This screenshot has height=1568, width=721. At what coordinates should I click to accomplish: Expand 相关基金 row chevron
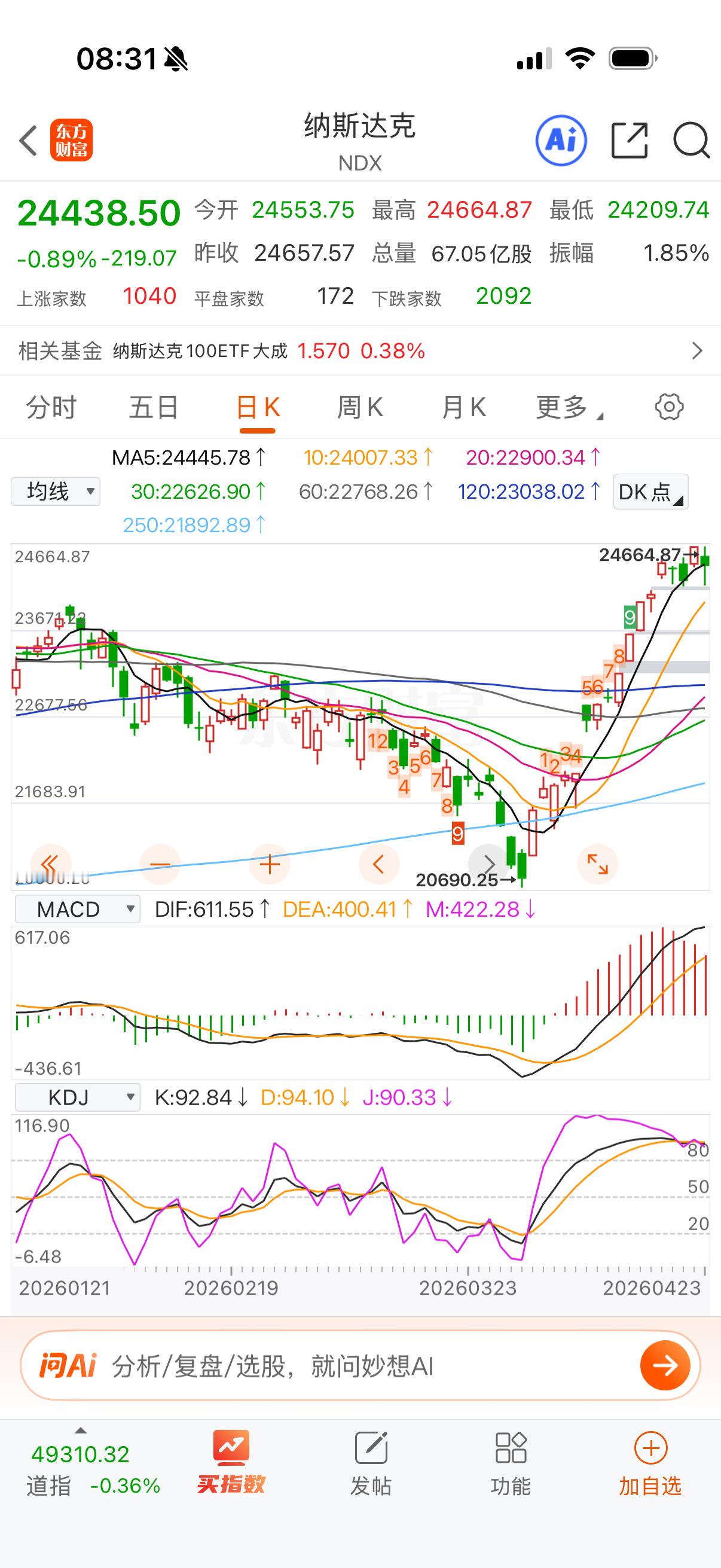[697, 350]
